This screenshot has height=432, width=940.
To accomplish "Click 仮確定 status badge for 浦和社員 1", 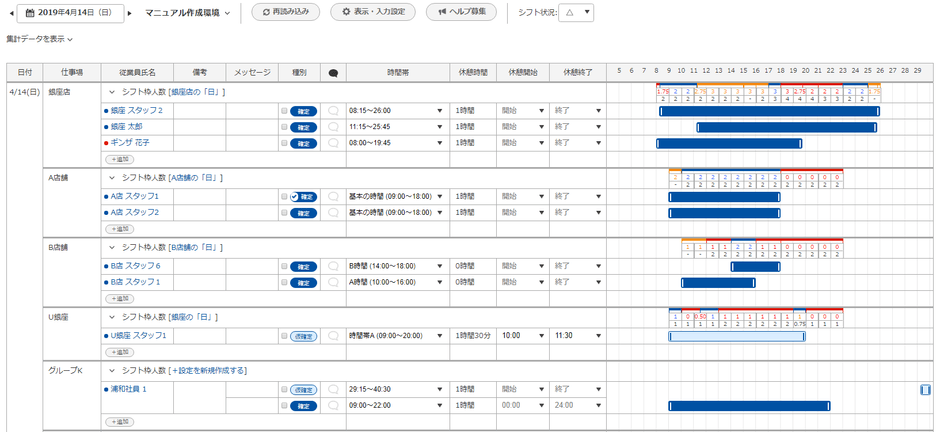I will (x=303, y=389).
